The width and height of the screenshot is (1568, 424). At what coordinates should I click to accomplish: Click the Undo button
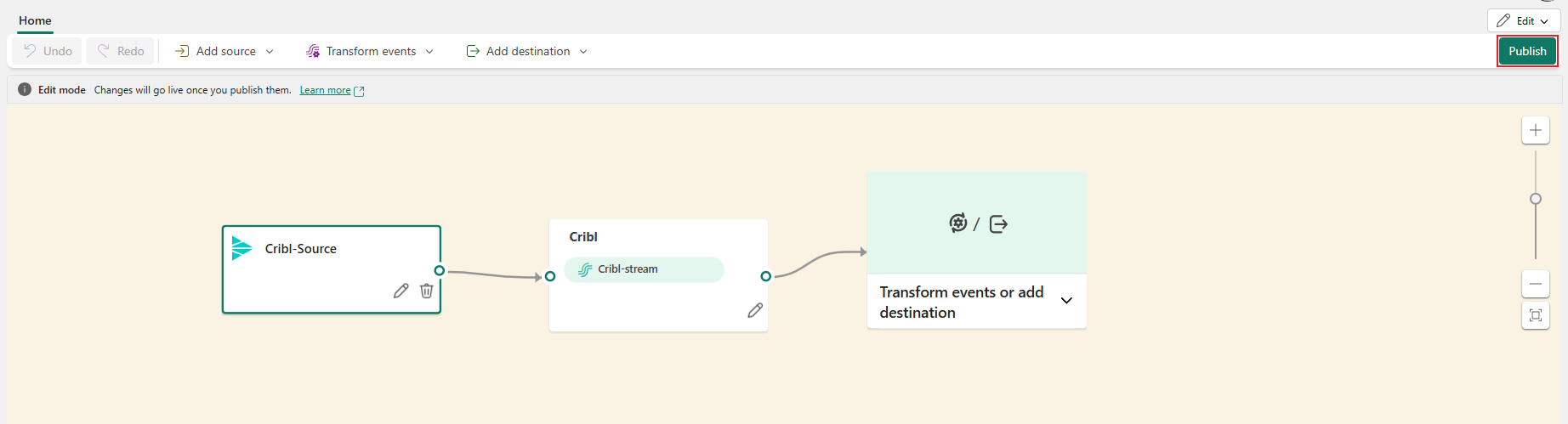click(48, 51)
